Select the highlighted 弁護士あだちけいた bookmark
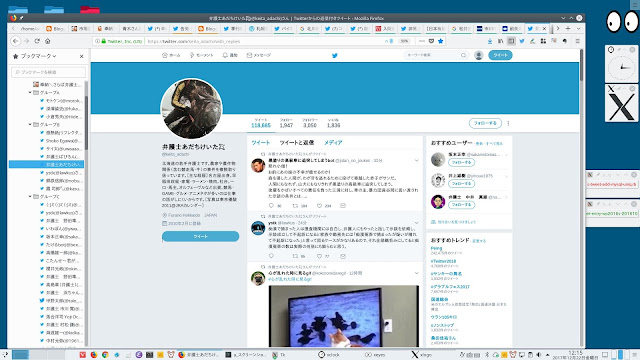640x360 pixels. click(46, 164)
